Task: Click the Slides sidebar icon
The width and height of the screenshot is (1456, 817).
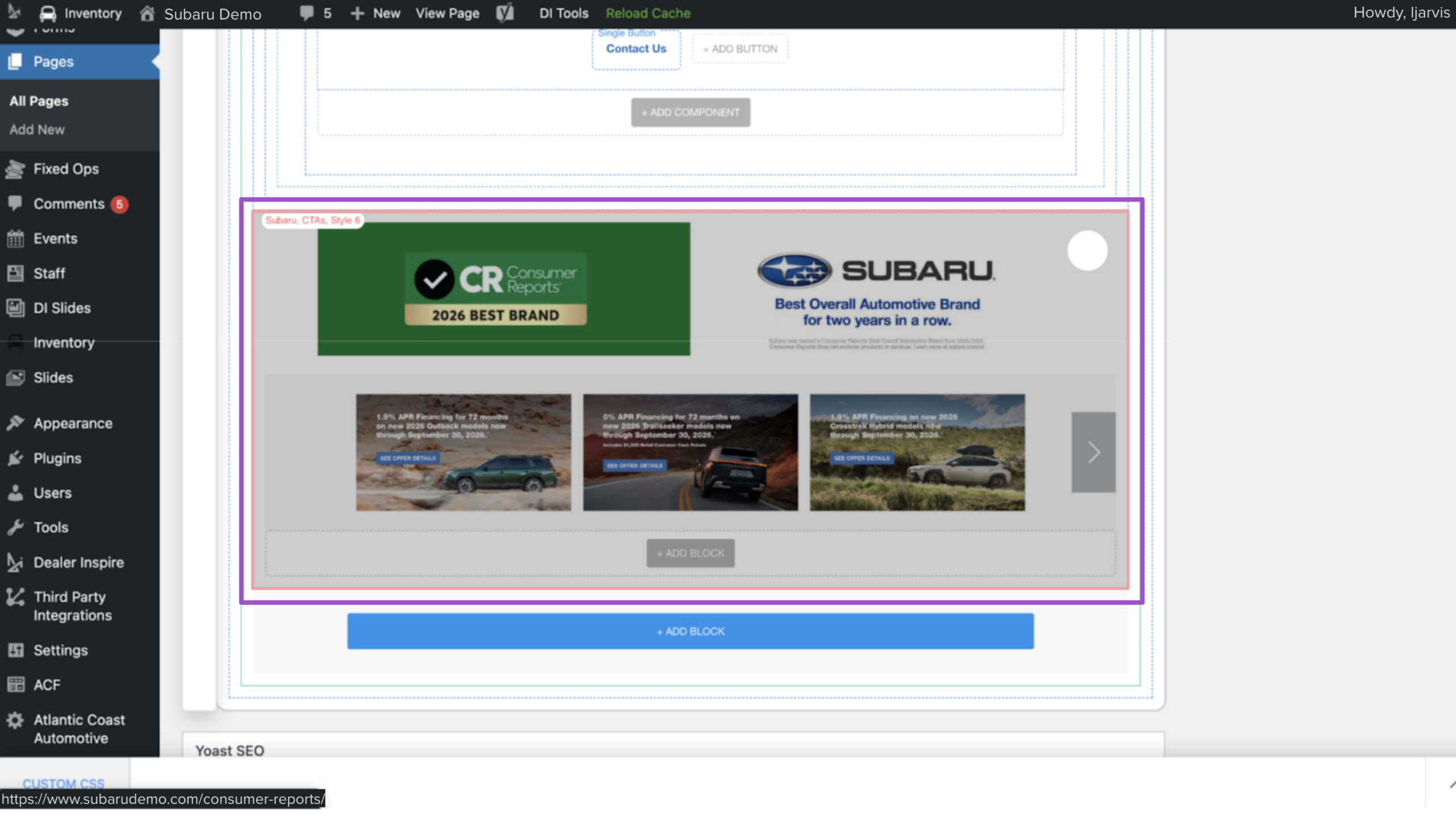Action: pyautogui.click(x=15, y=378)
